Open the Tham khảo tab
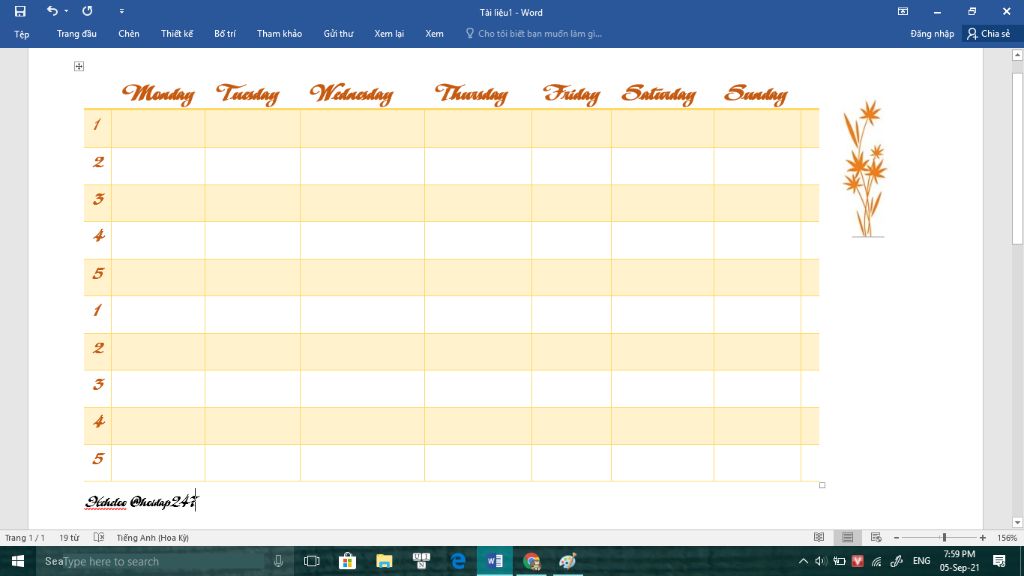This screenshot has height=576, width=1024. tap(280, 34)
